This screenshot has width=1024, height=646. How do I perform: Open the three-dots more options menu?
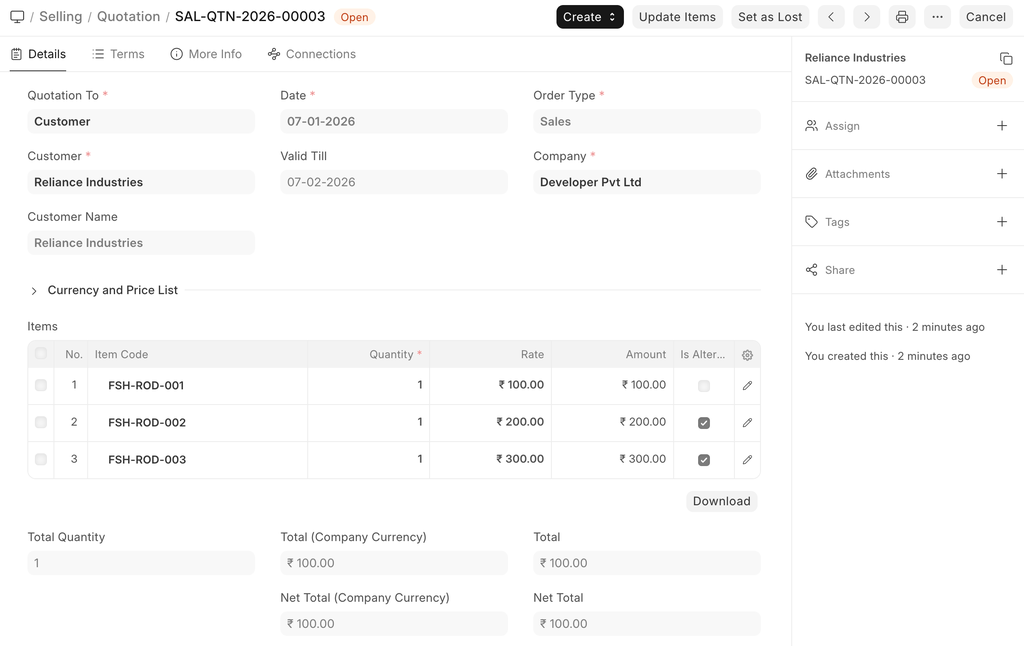pyautogui.click(x=937, y=17)
